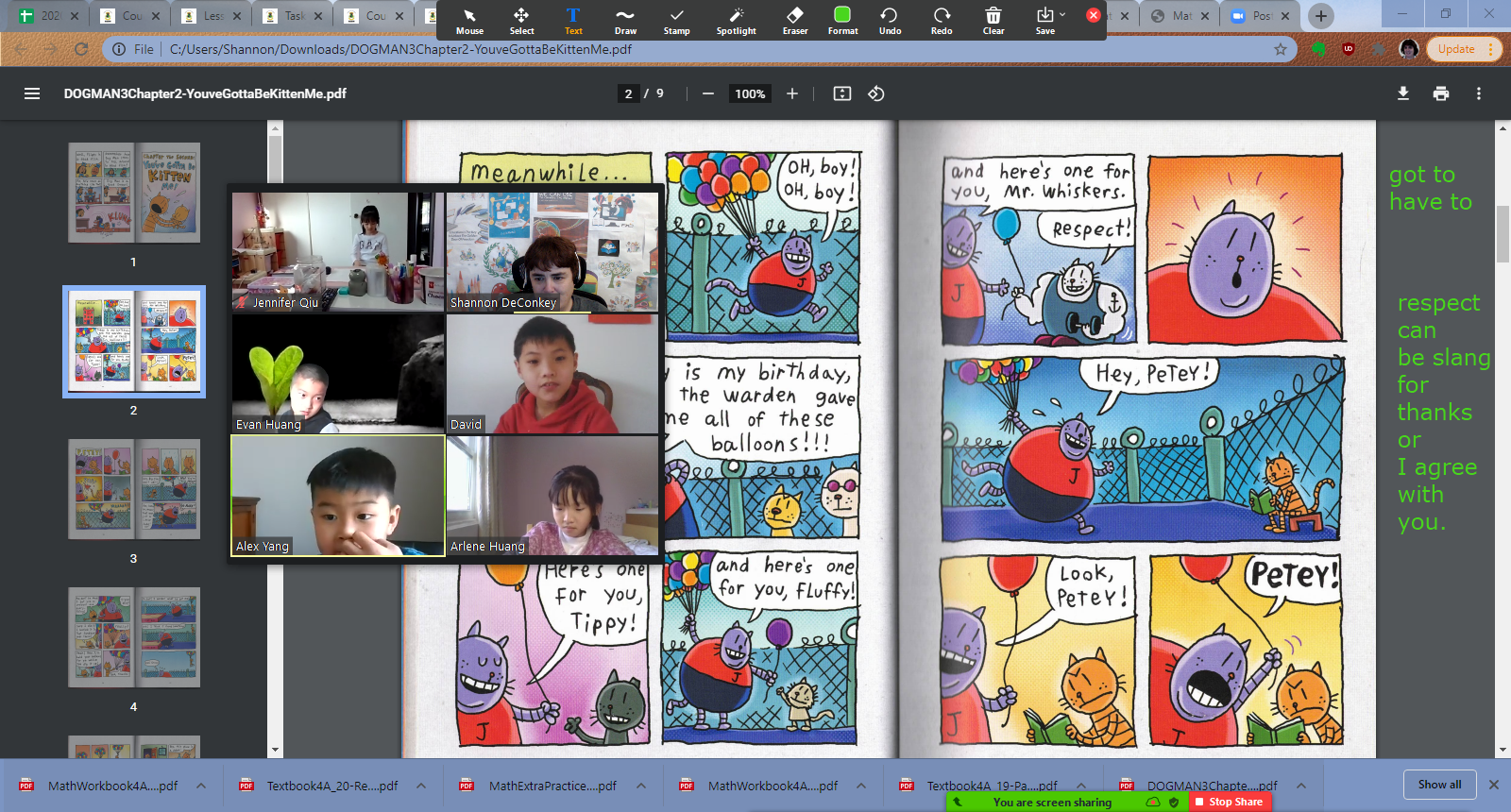Close the Task browser tab
Viewport: 1511px width, 812px height.
318,16
